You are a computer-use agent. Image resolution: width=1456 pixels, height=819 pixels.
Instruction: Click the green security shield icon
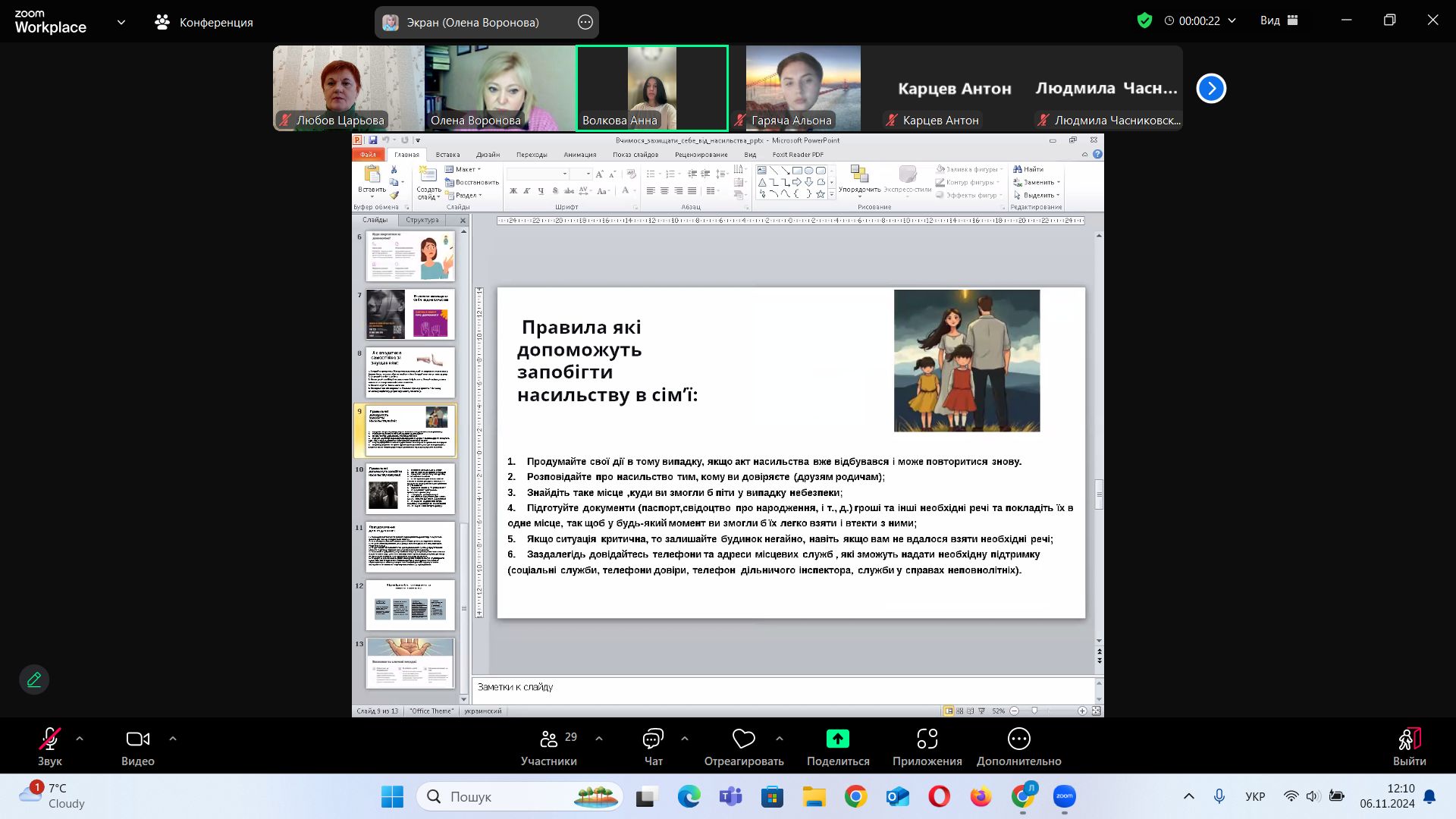1144,20
